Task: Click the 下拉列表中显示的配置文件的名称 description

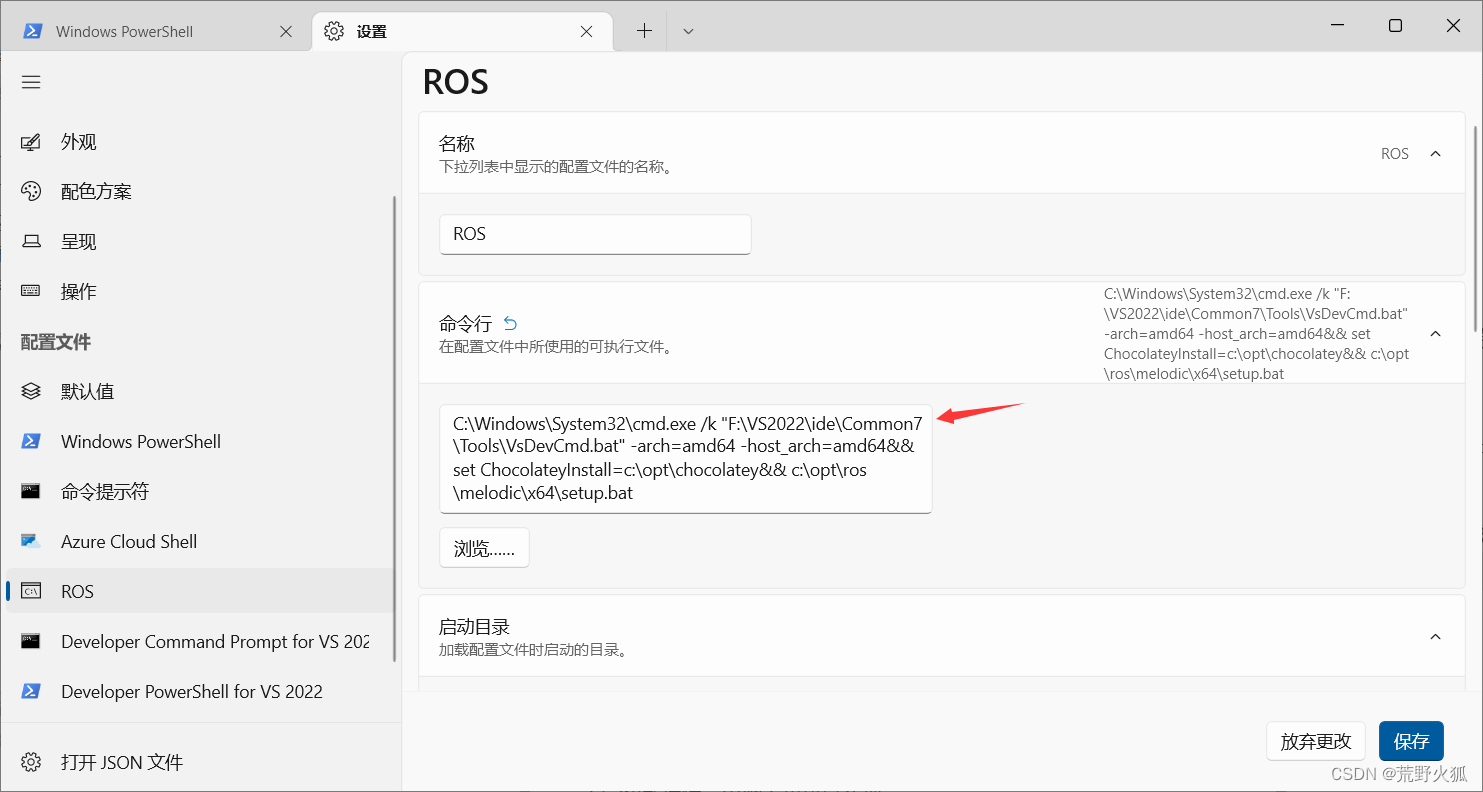Action: pyautogui.click(x=556, y=167)
